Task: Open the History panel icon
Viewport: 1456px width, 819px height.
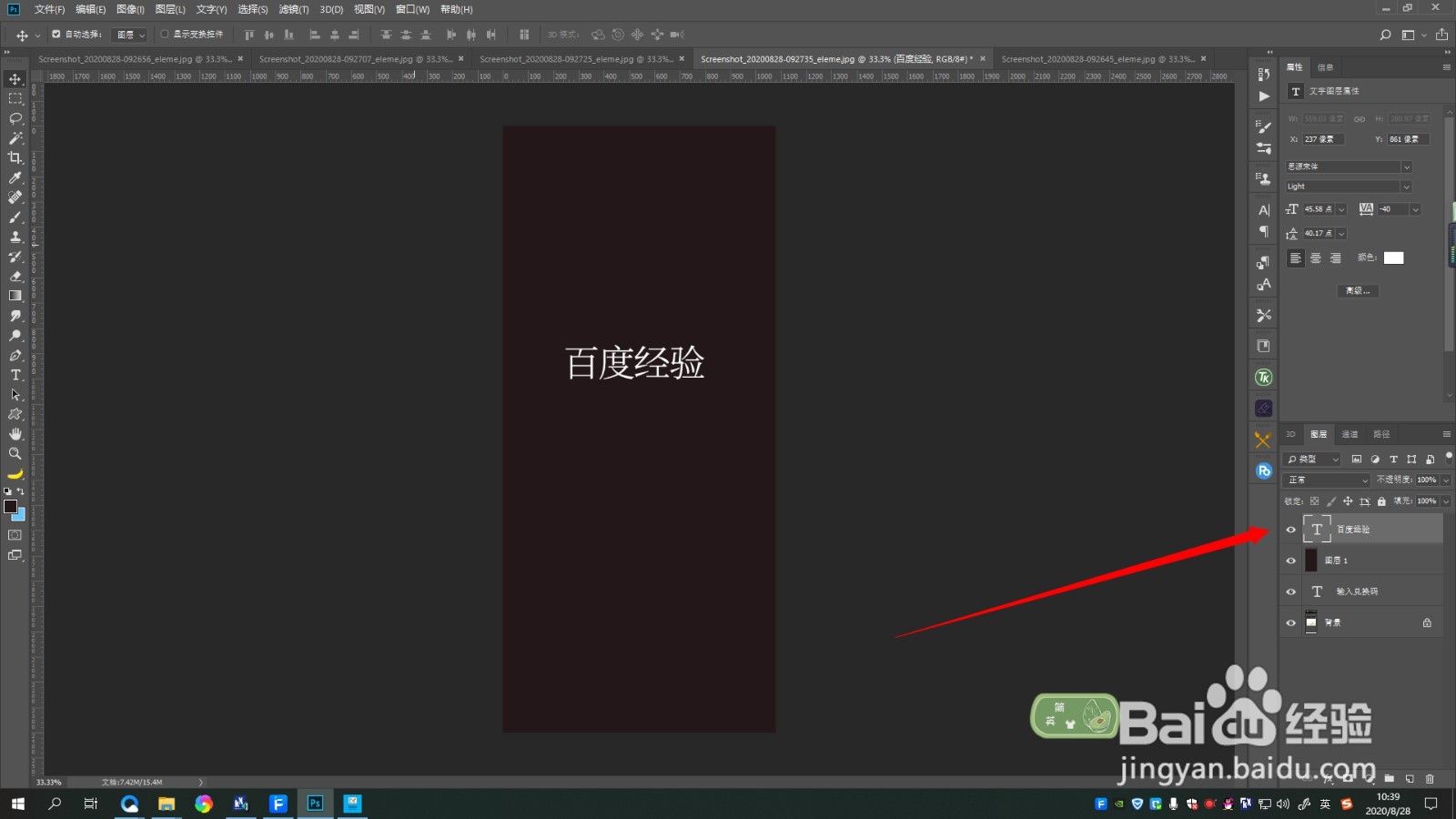Action: pos(1263,75)
